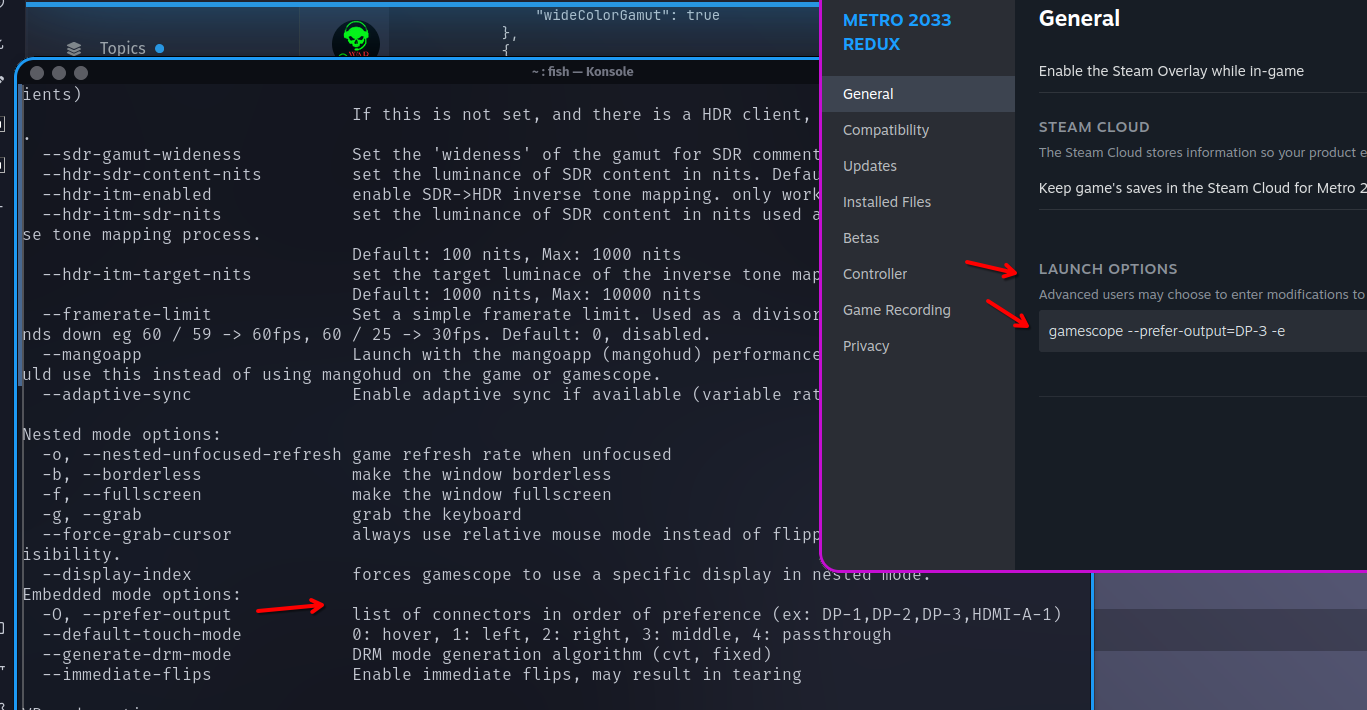
Task: Click the Enable Steam Overlay setting row
Action: [x=1170, y=71]
